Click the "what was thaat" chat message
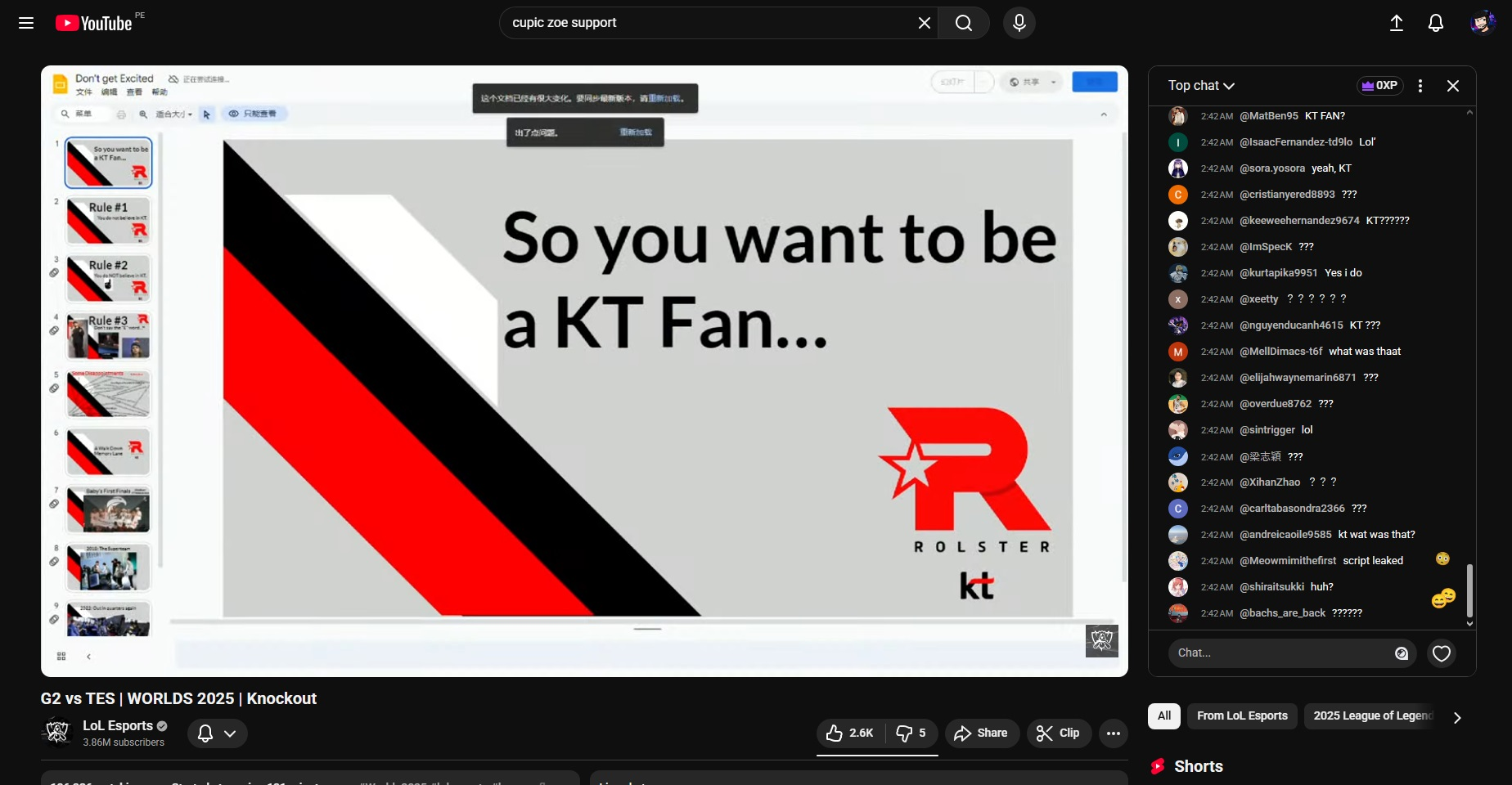Viewport: 1512px width, 785px height. [1365, 352]
